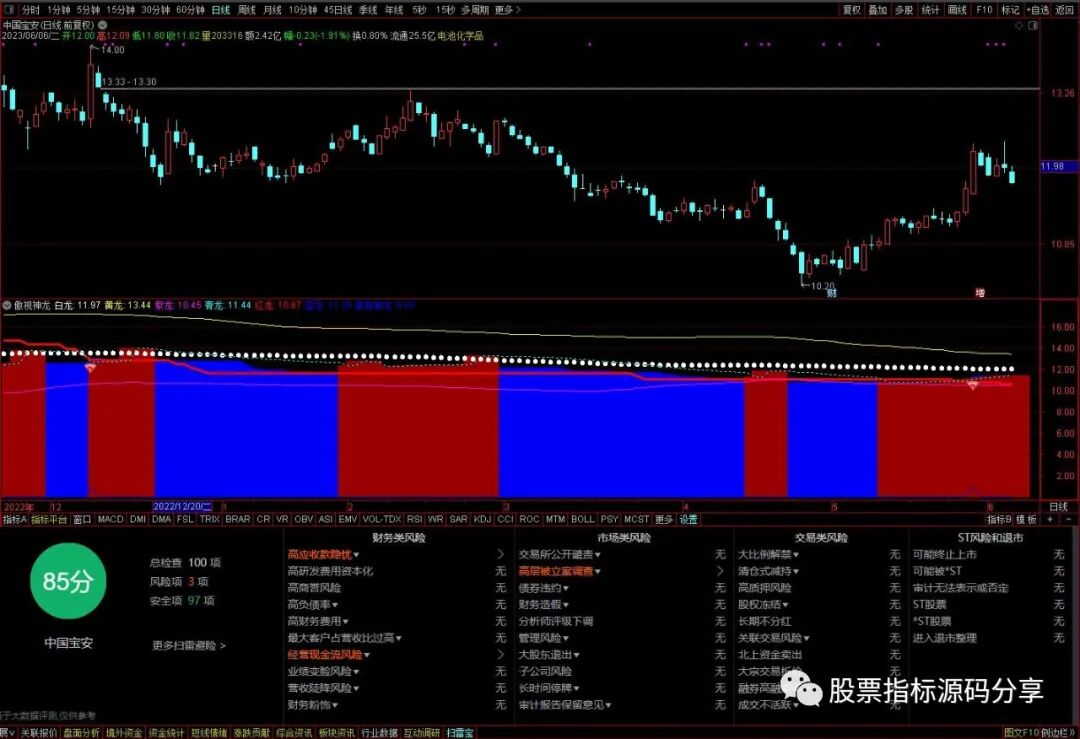This screenshot has width=1080, height=739.
Task: Add stock via +自选 button
Action: coord(1038,10)
